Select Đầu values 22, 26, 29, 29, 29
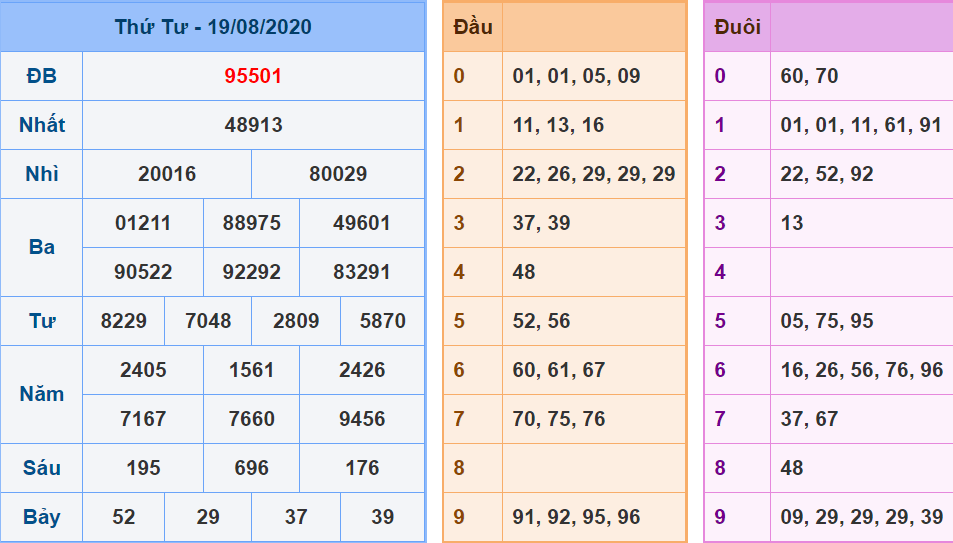The image size is (953, 543). click(x=593, y=174)
